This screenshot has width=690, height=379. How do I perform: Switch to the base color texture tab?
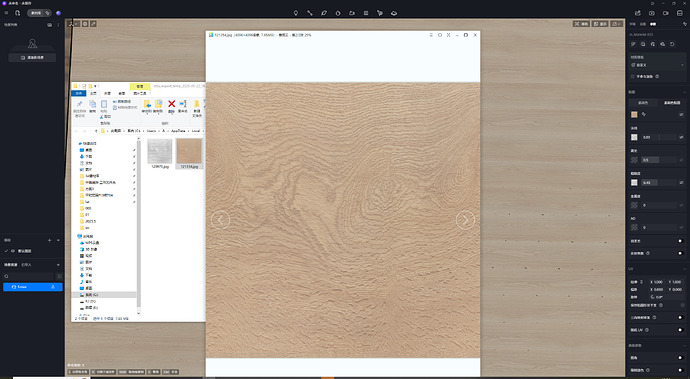pyautogui.click(x=672, y=103)
